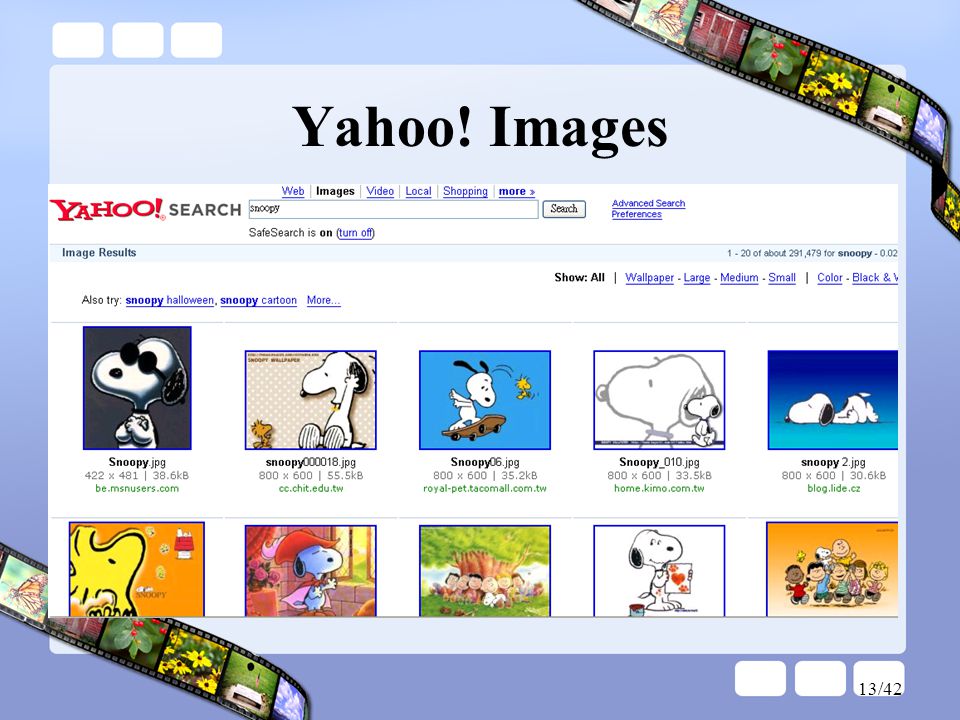Visit the be.msnusers.com source link
Screen dimensions: 960x720
point(137,489)
